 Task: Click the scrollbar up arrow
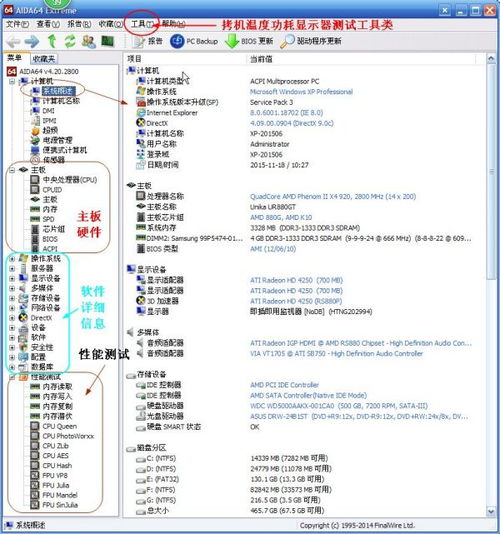tap(491, 58)
